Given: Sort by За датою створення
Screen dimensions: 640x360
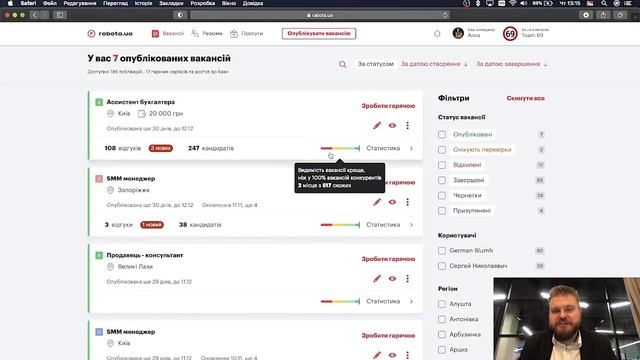Looking at the screenshot, I should coord(434,64).
